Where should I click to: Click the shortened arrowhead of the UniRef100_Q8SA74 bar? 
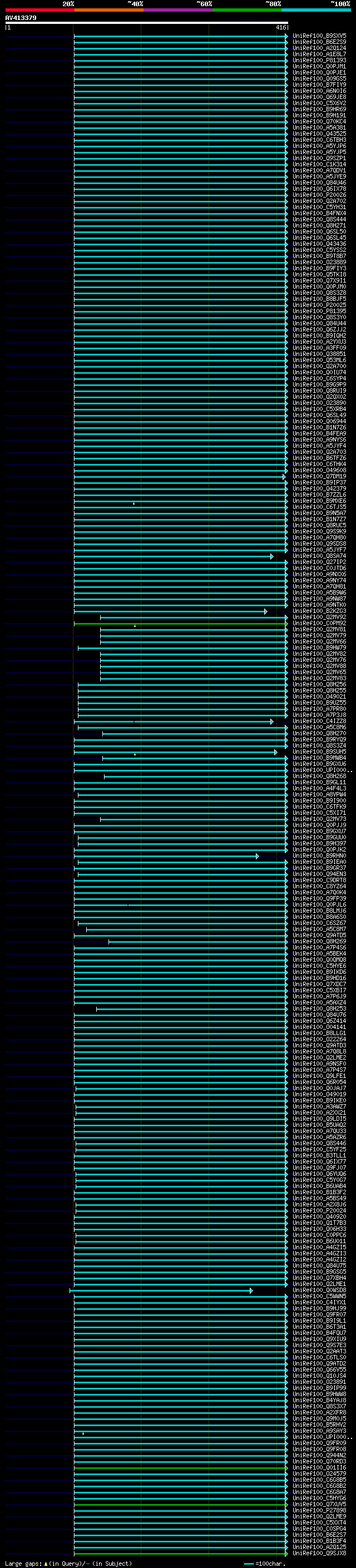(272, 556)
